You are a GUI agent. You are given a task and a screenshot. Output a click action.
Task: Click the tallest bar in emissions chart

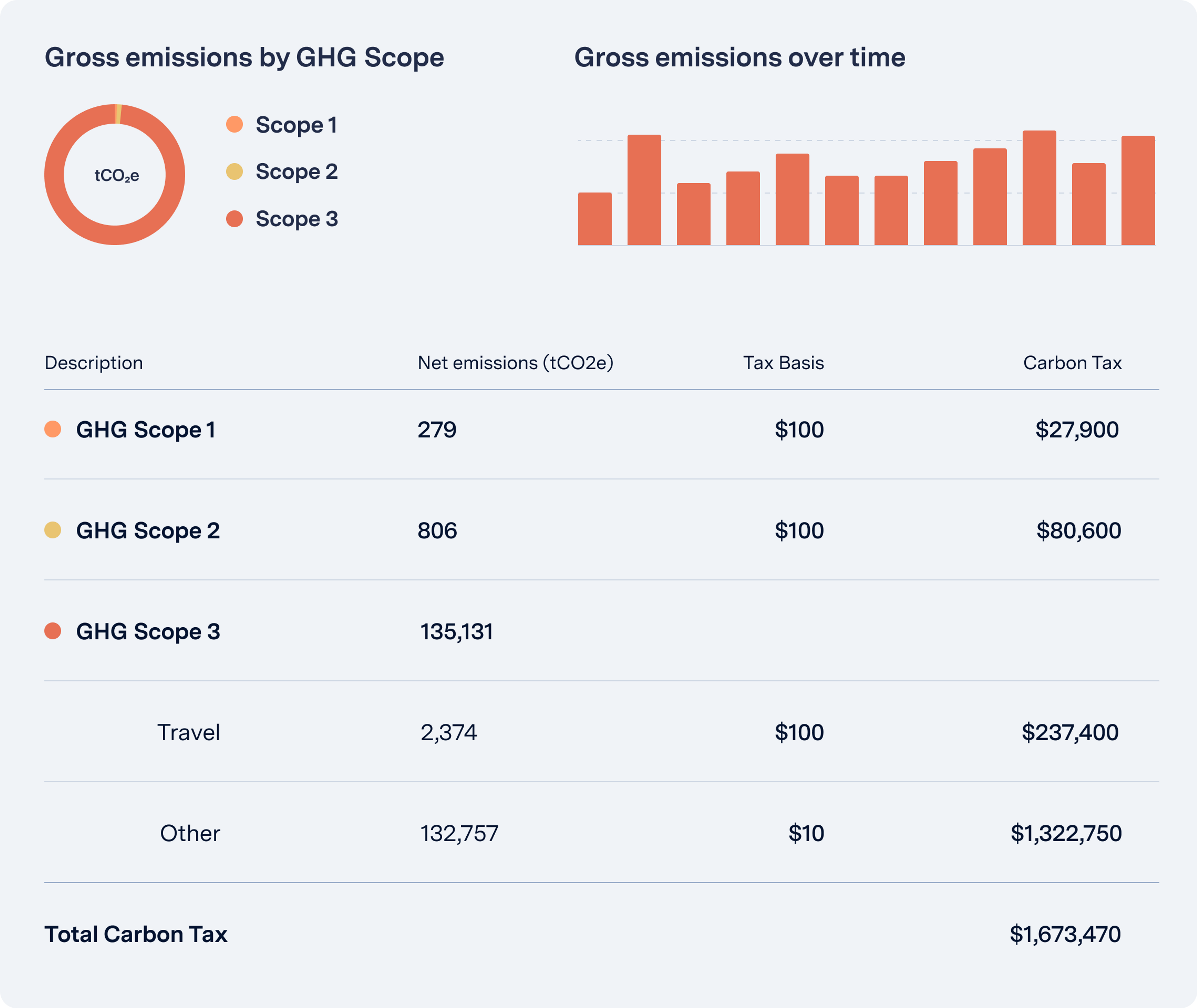1039,189
